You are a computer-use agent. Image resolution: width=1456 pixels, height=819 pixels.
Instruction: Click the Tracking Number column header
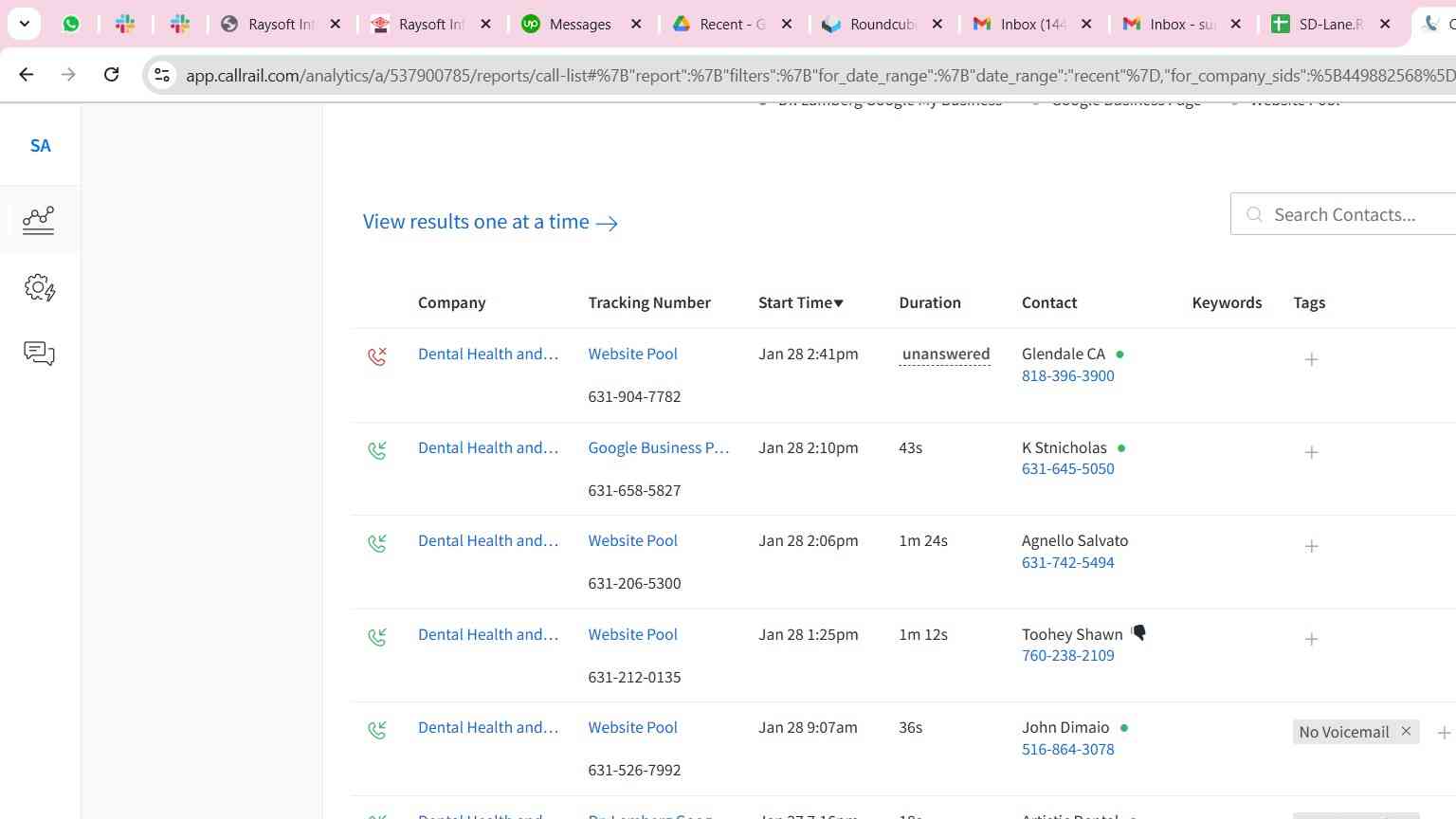649,302
